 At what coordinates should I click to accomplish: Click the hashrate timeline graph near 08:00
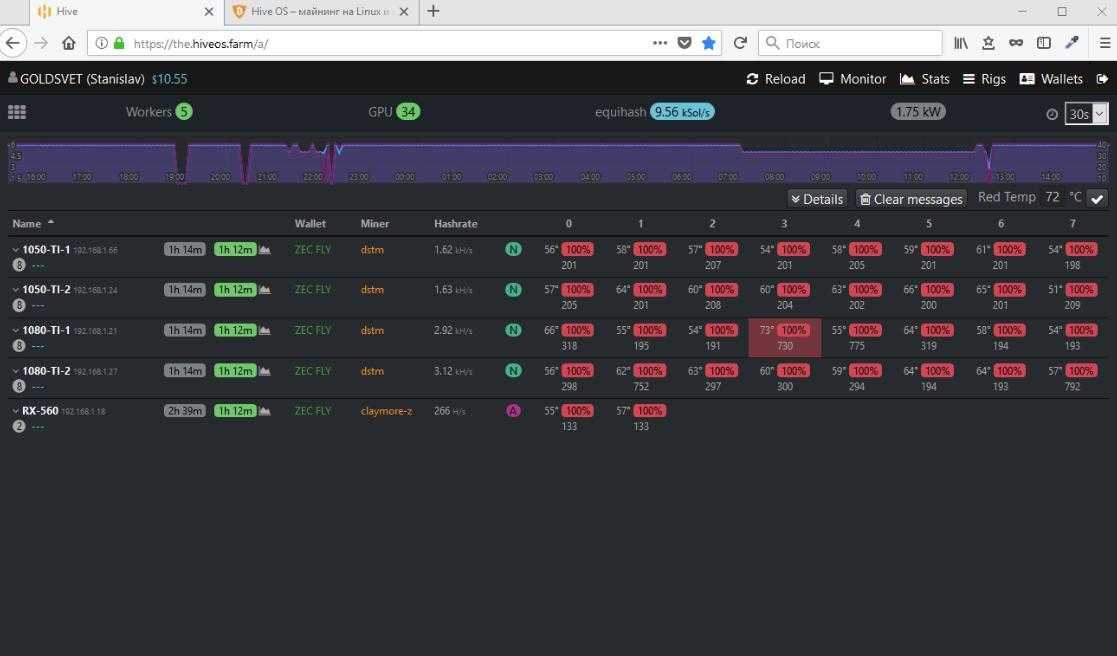point(774,160)
